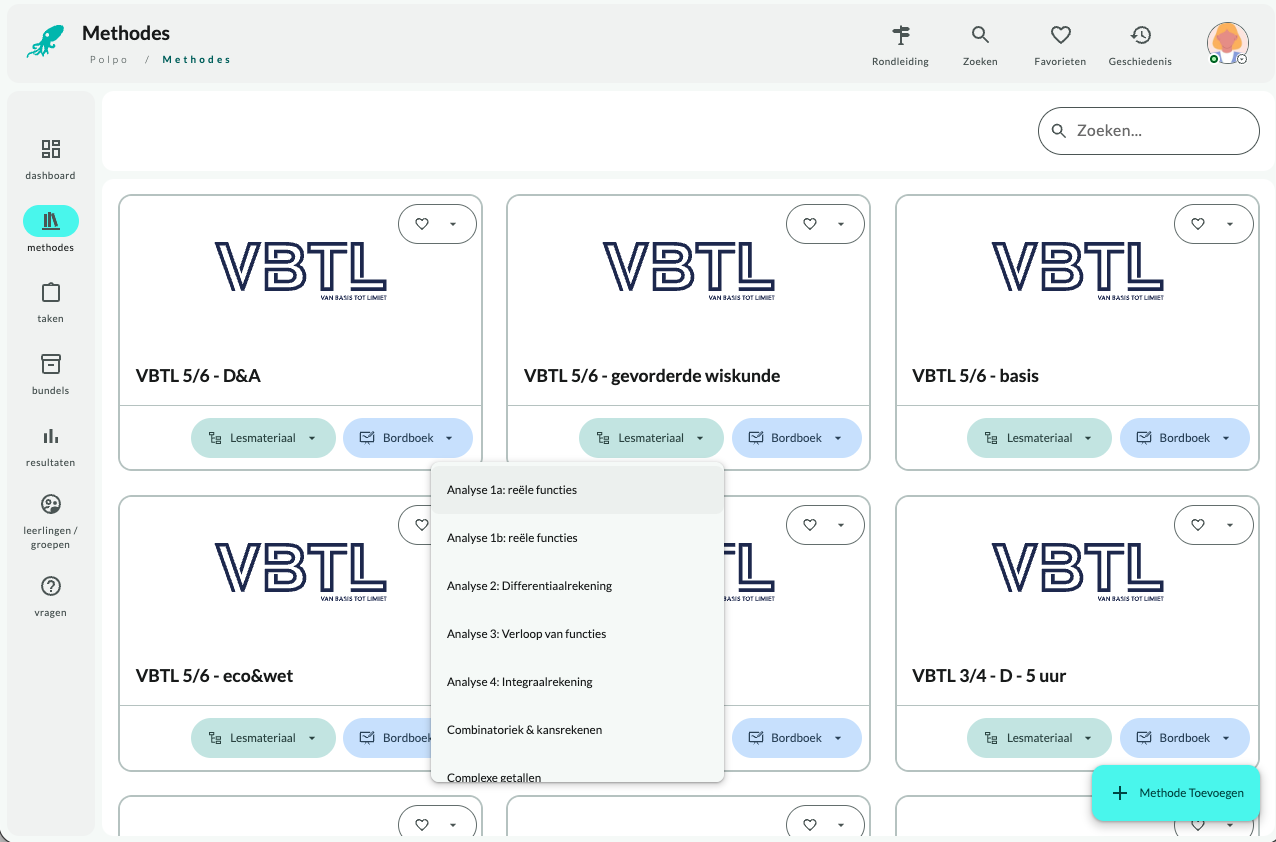Open resultaten bar chart icon
Viewport: 1276px width, 842px height.
tap(51, 436)
